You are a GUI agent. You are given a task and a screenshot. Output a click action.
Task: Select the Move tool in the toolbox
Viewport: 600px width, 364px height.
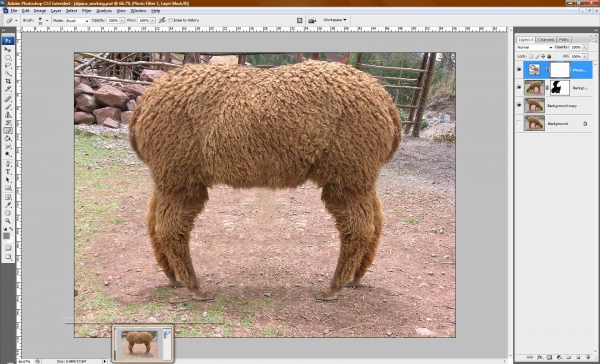pos(8,50)
